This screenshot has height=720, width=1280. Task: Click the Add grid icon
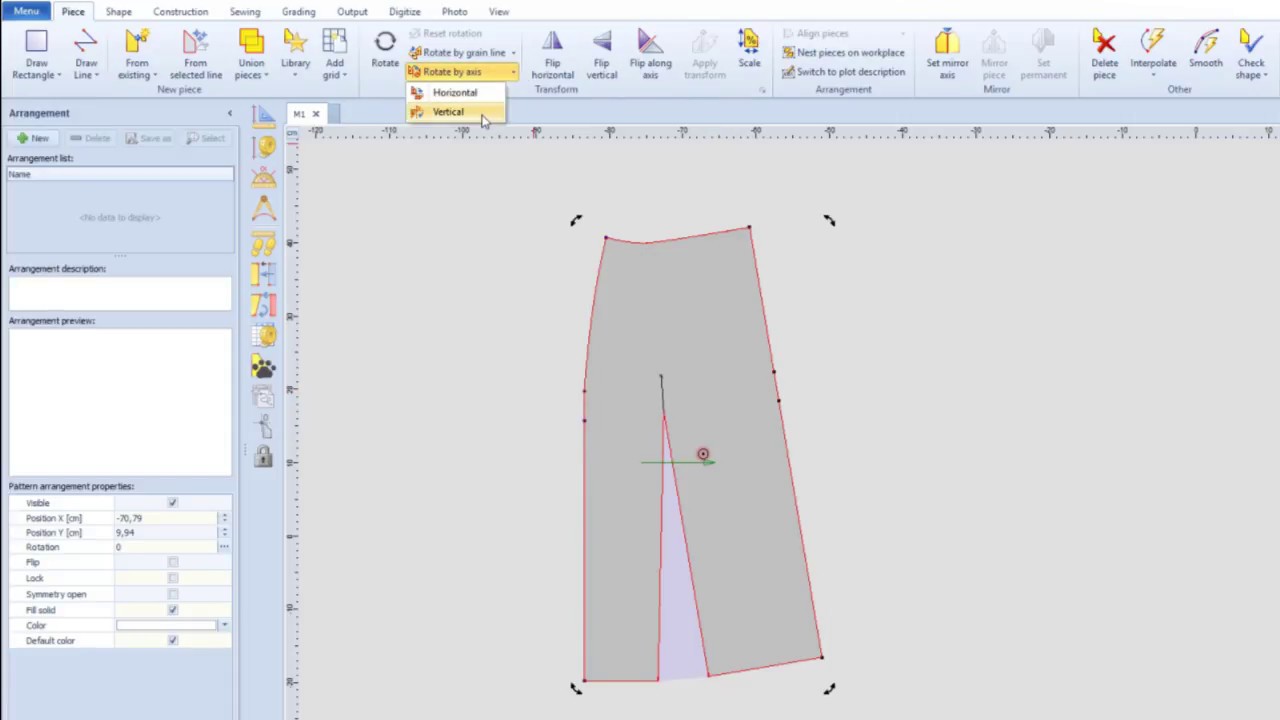(x=334, y=42)
